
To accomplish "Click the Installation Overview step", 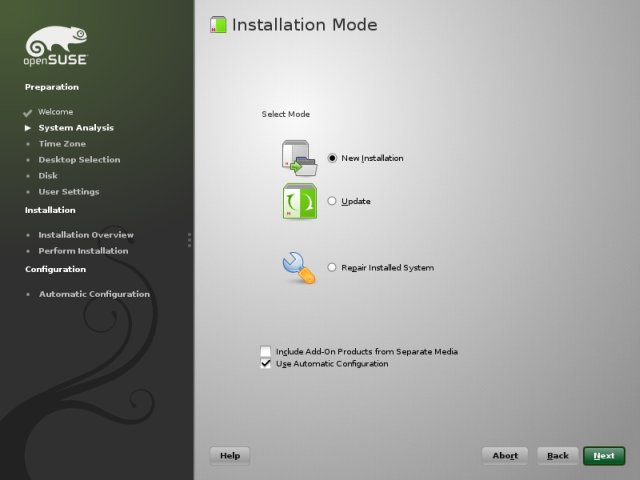I will point(86,235).
